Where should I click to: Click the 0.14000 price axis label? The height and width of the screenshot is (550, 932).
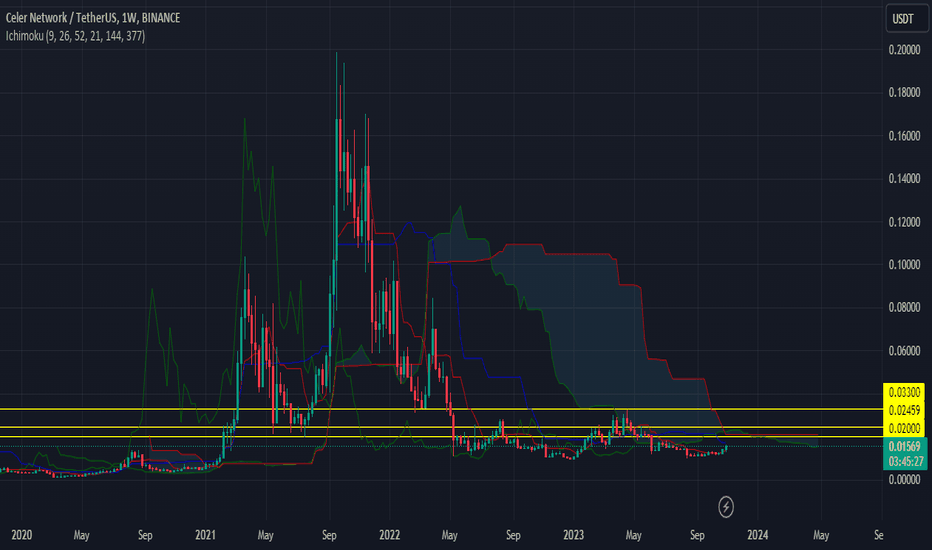pyautogui.click(x=904, y=179)
